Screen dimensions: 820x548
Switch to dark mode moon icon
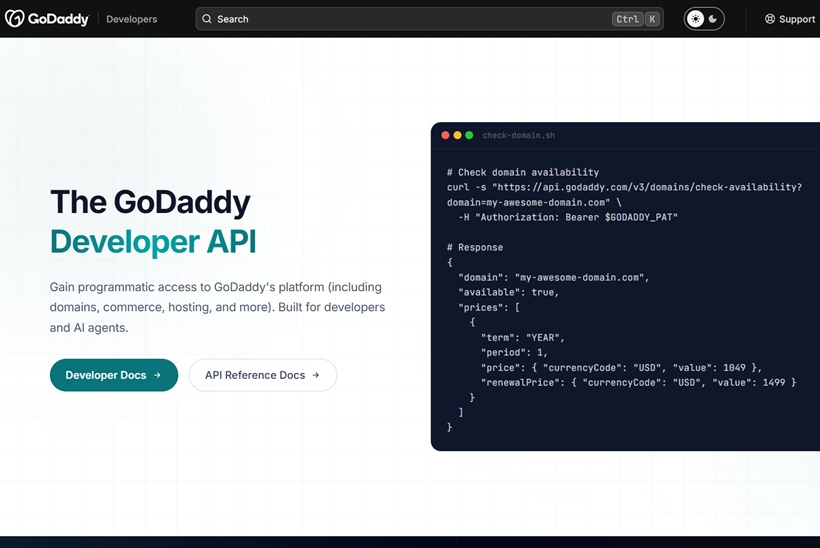(x=712, y=19)
